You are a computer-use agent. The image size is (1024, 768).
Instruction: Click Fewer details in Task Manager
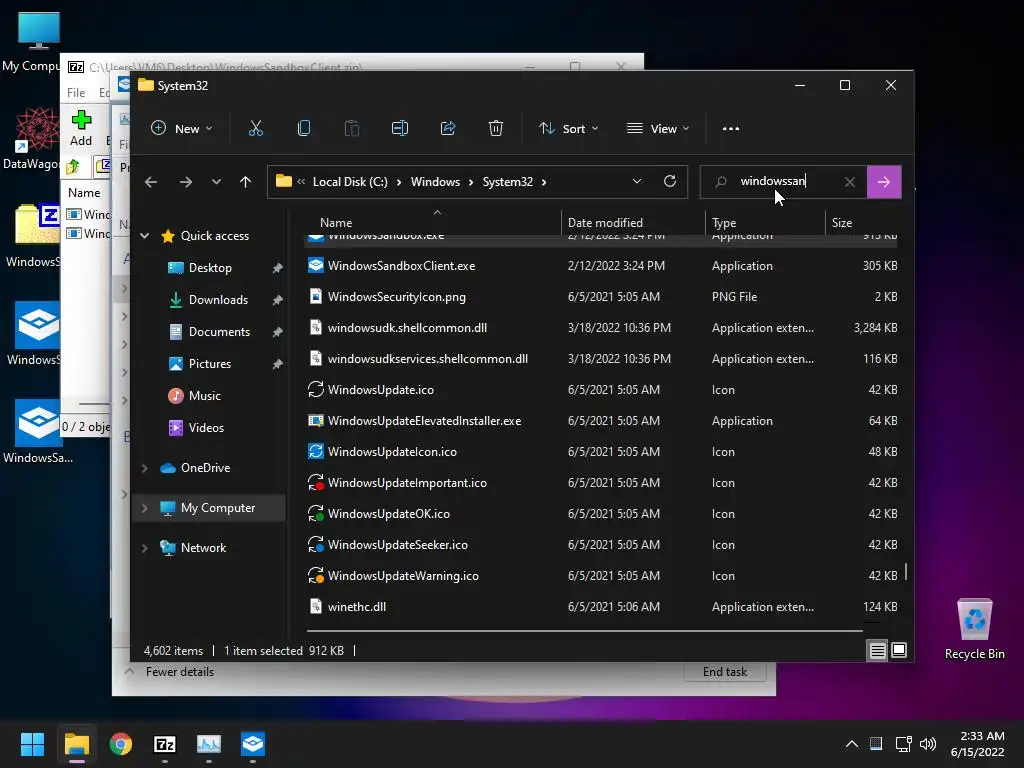[x=180, y=672]
